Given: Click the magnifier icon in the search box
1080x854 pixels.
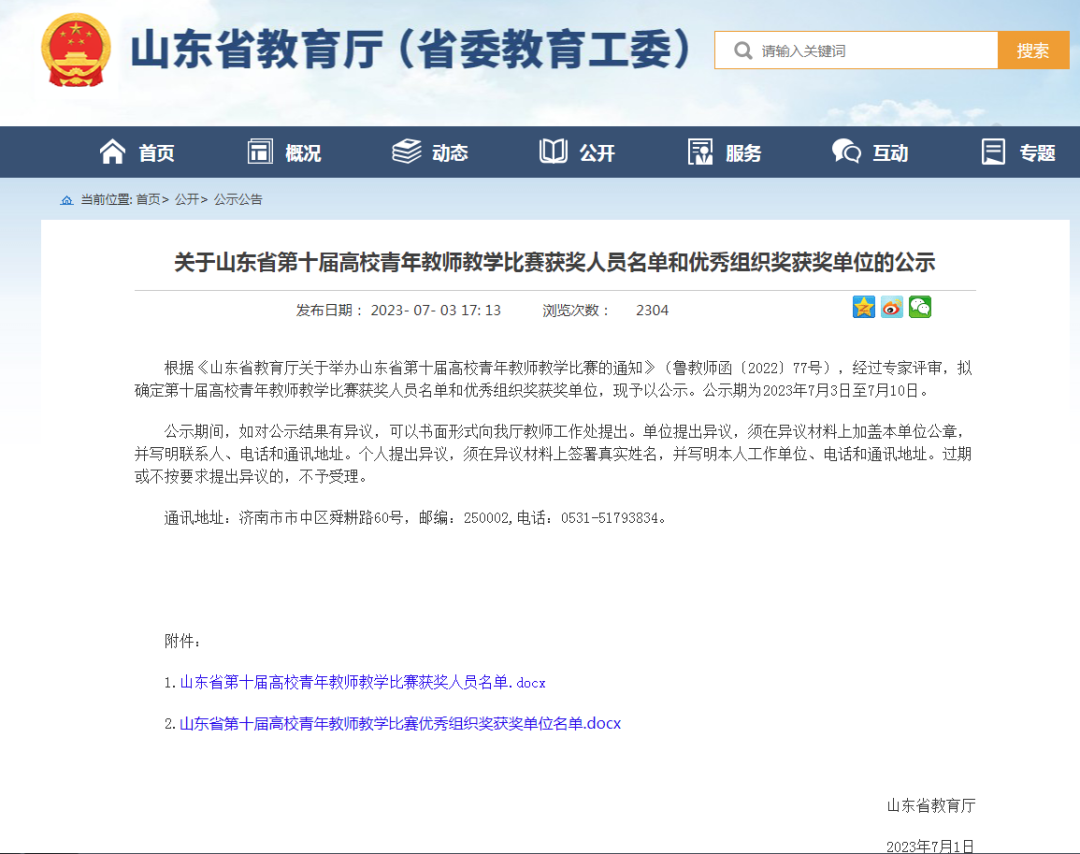Looking at the screenshot, I should [742, 50].
